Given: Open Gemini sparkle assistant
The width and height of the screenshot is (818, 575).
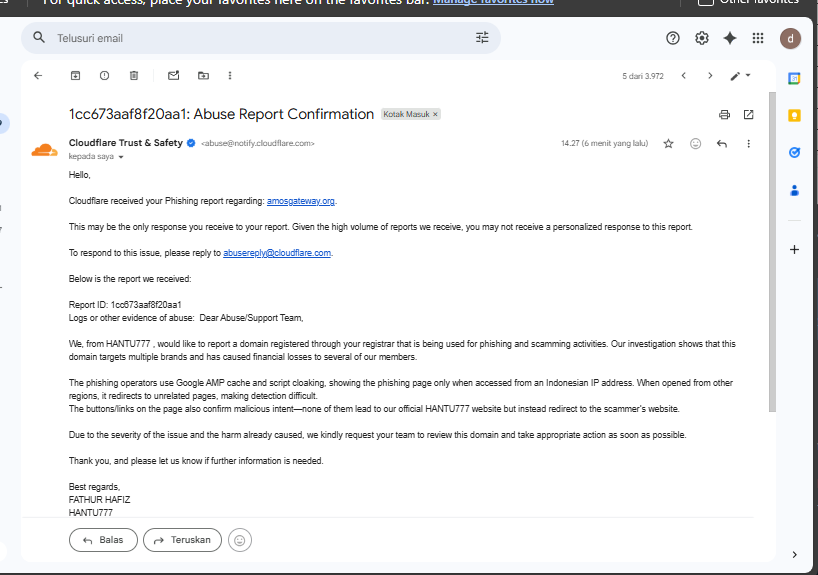Looking at the screenshot, I should (730, 38).
